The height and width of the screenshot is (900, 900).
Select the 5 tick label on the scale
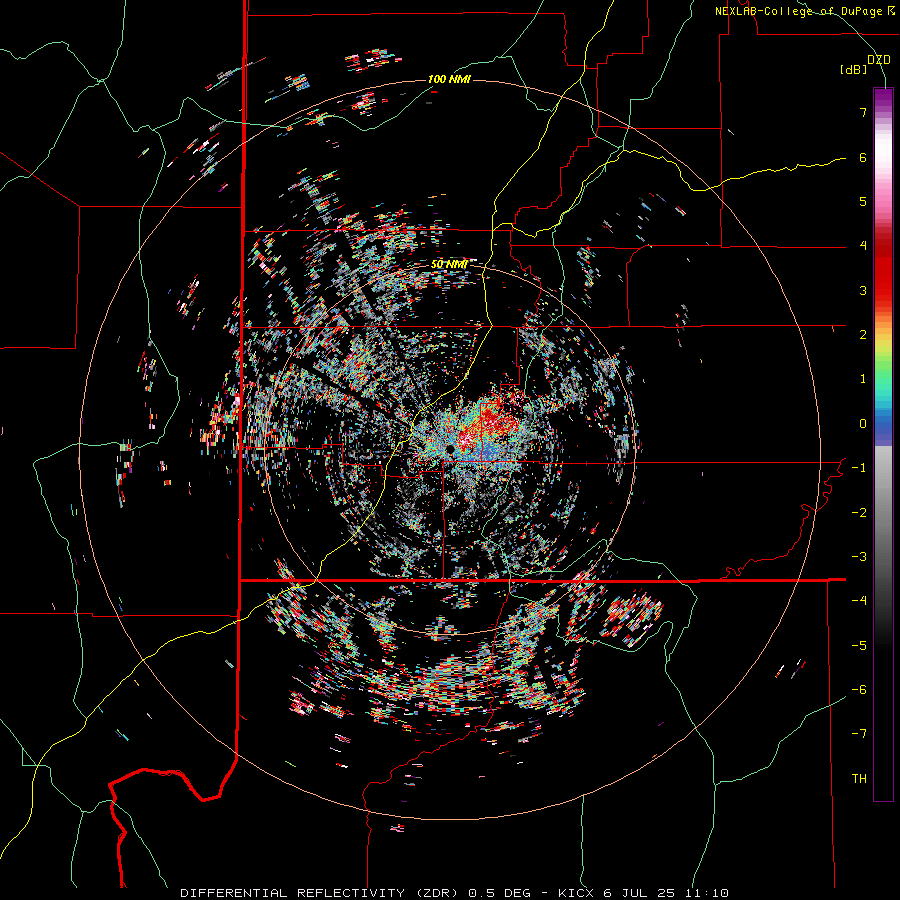pos(863,201)
